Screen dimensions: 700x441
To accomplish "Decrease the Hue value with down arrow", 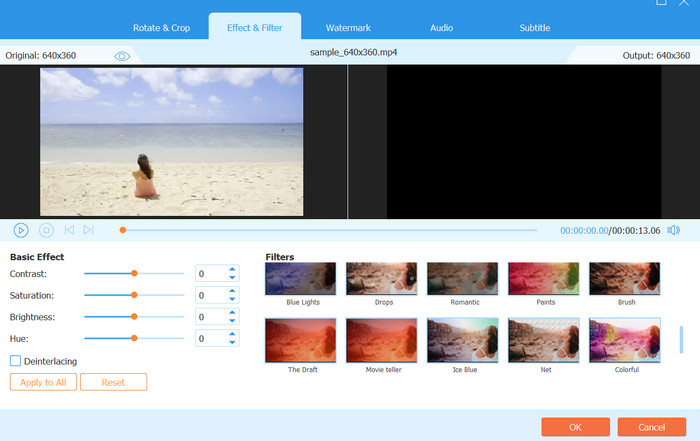I will pos(232,342).
